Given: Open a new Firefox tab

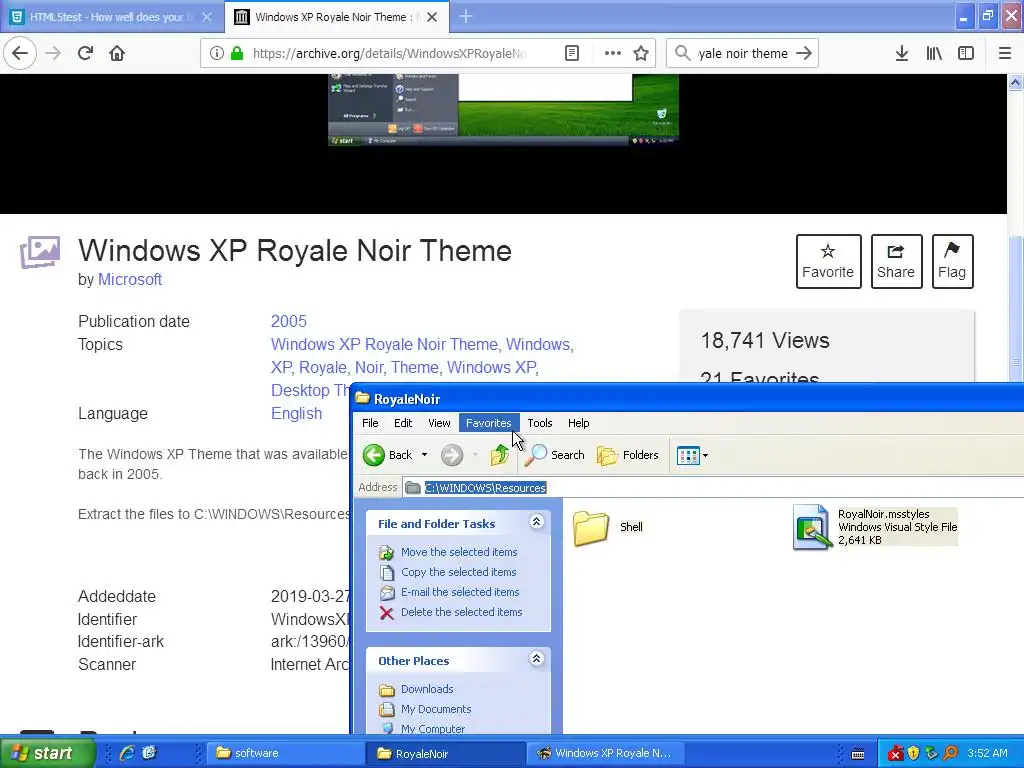Looking at the screenshot, I should tap(466, 17).
